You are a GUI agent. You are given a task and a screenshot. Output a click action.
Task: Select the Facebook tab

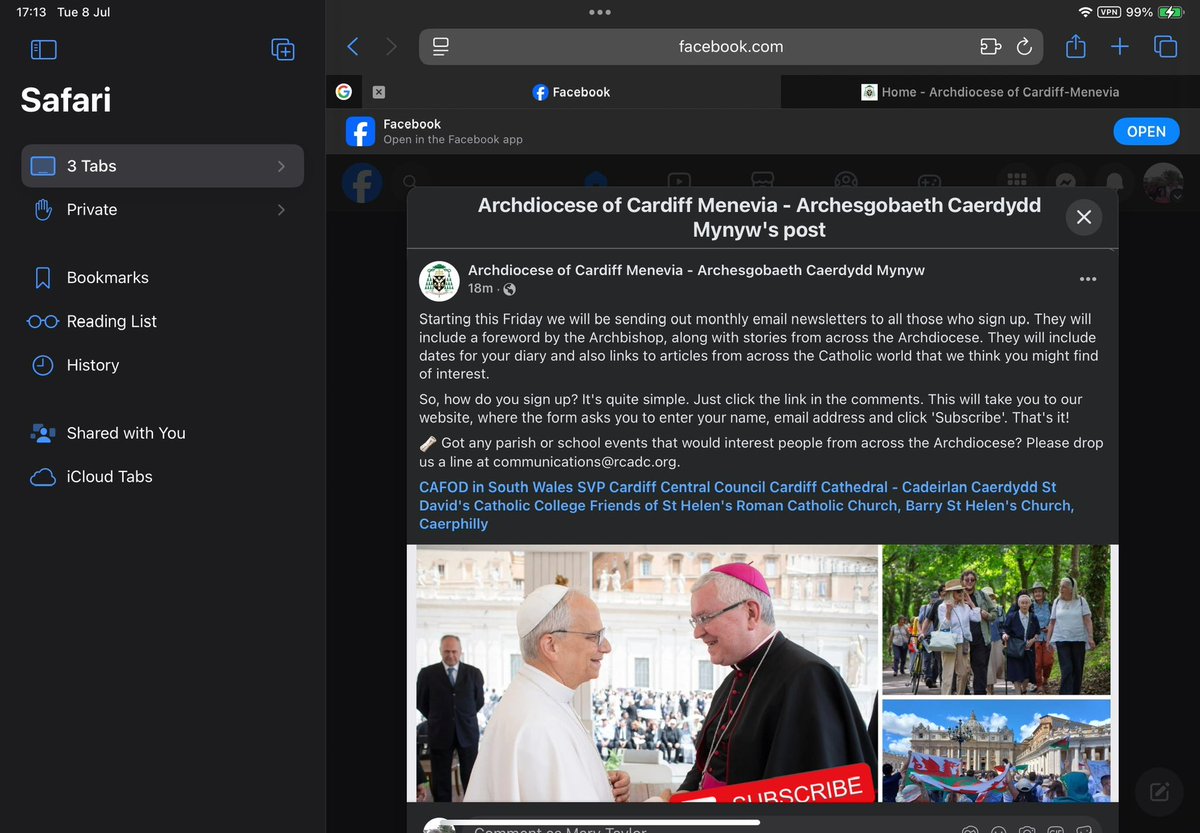[571, 92]
